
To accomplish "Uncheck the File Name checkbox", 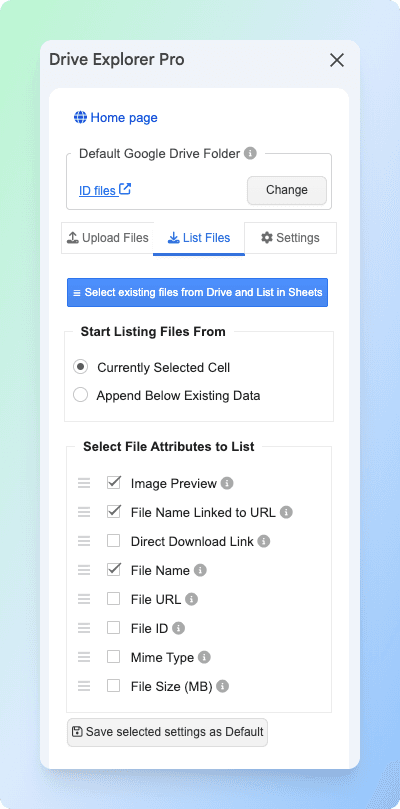I will (114, 570).
